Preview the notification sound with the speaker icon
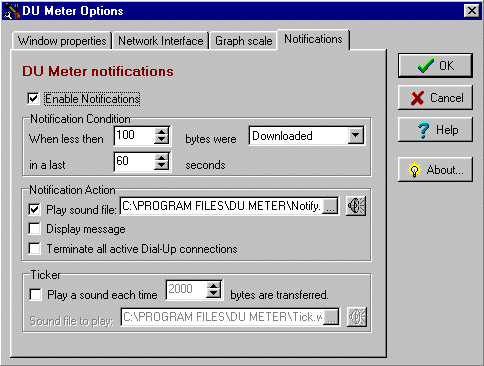The image size is (484, 366). tap(356, 206)
